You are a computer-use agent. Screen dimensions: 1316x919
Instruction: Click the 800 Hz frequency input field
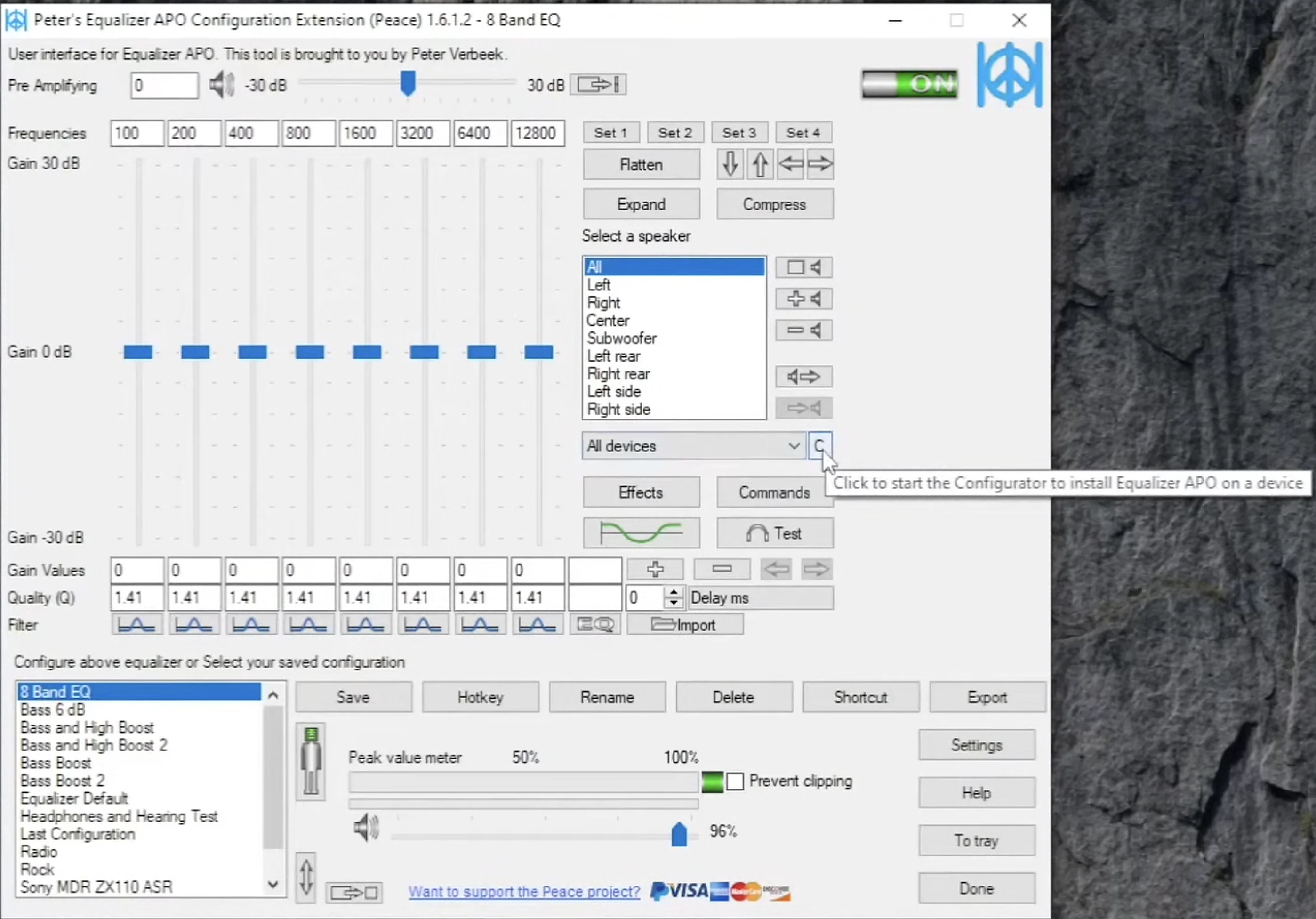coord(308,133)
